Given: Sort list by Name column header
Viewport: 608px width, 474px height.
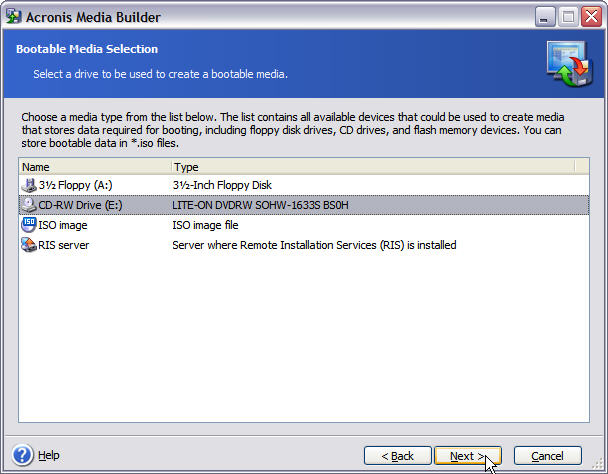Looking at the screenshot, I should click(x=95, y=167).
